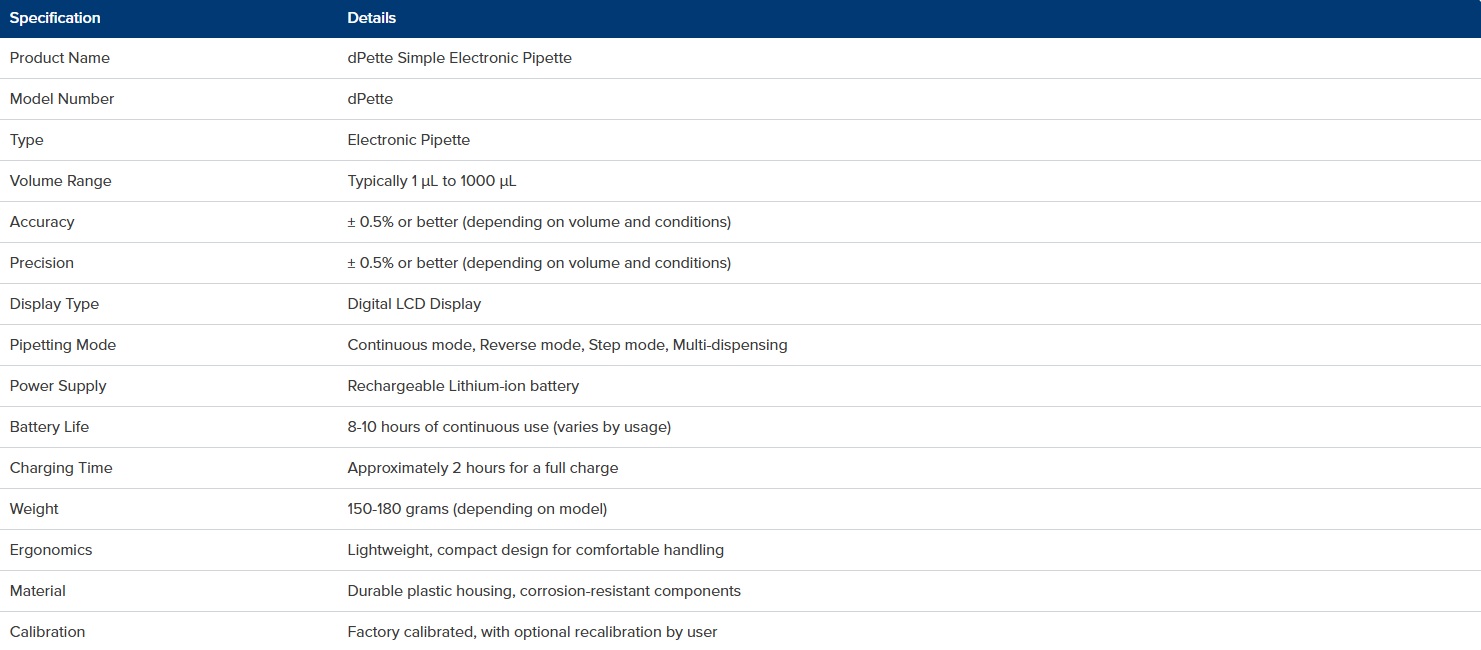This screenshot has width=1481, height=650.
Task: Select the 'Battery Life' label
Action: click(x=50, y=427)
